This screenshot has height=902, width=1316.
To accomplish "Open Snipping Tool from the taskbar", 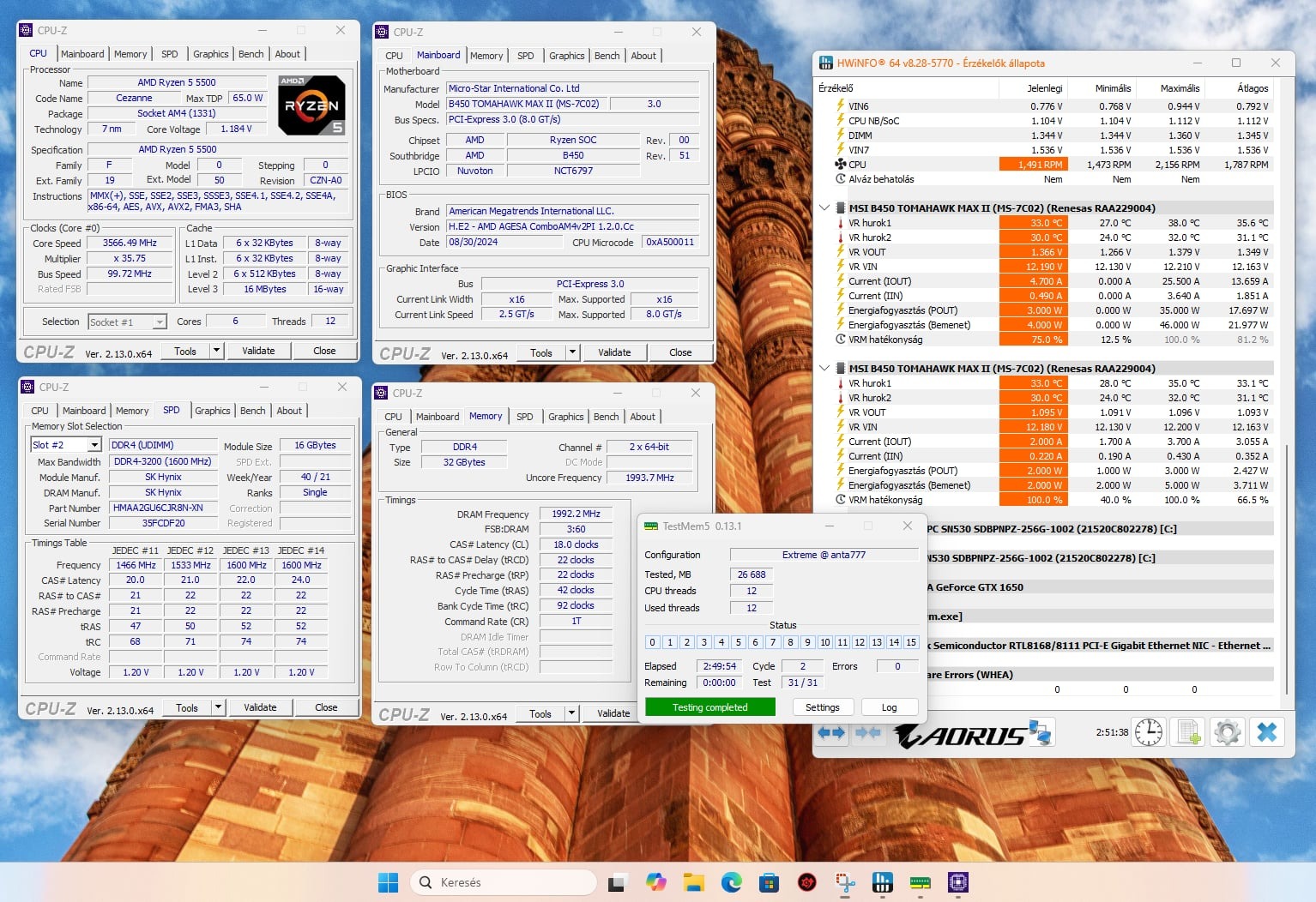I will (845, 882).
